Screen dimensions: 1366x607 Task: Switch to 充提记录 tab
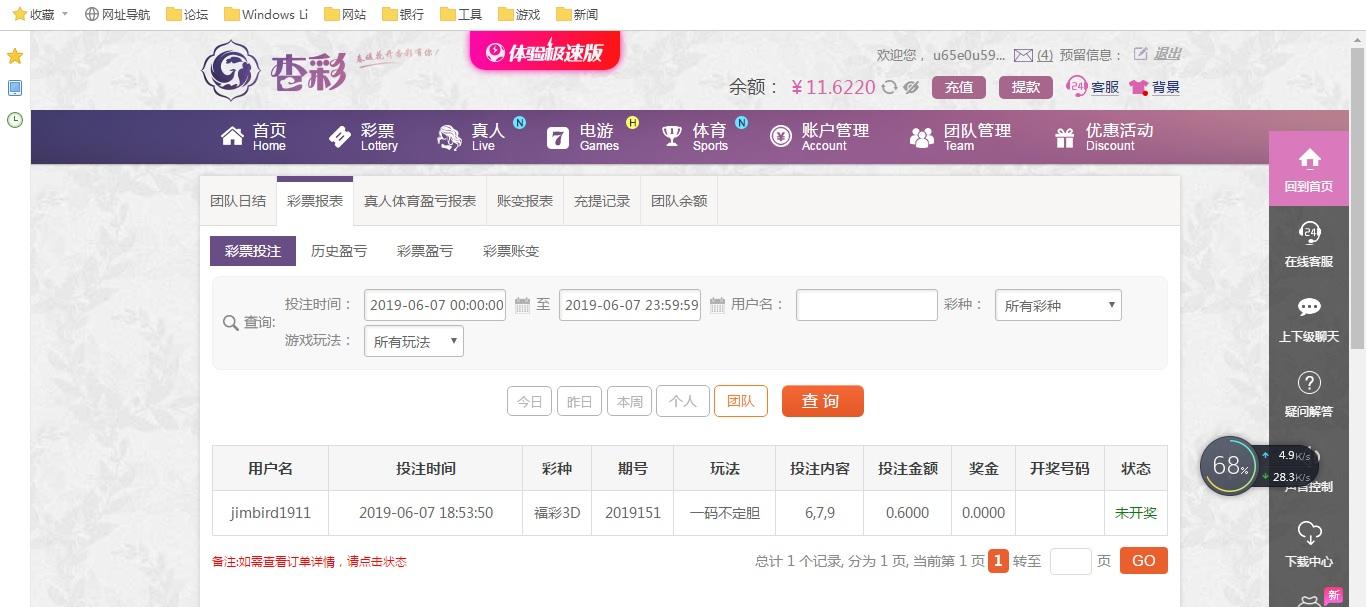[602, 201]
